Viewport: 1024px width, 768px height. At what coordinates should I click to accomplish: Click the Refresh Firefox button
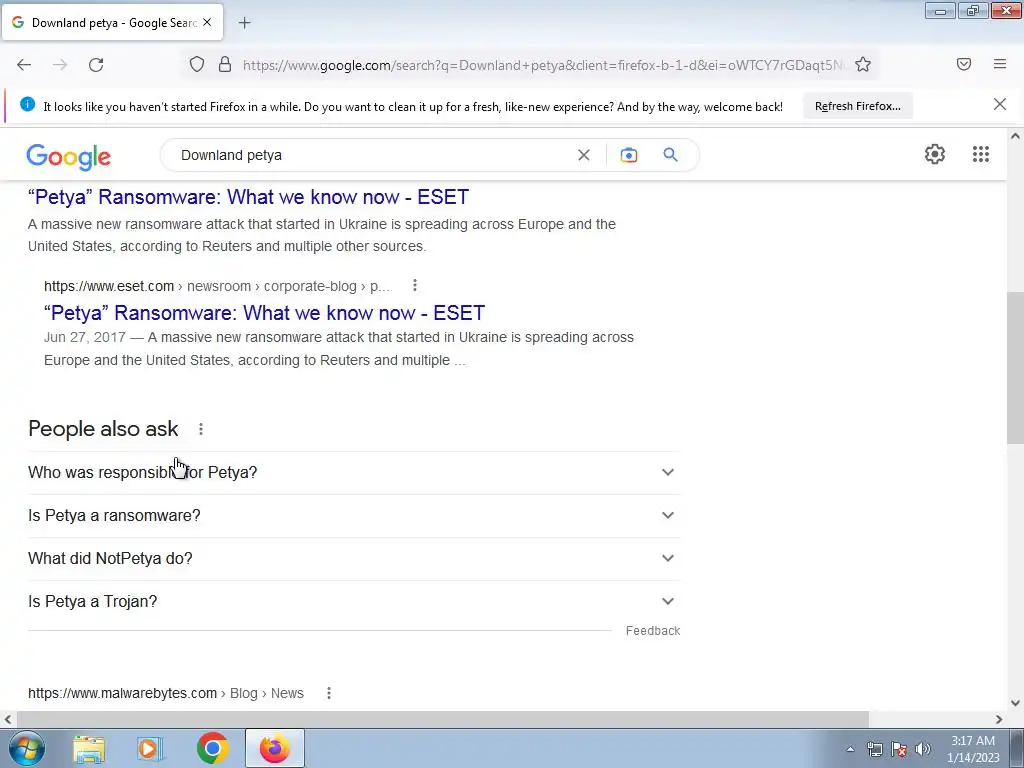pos(857,106)
